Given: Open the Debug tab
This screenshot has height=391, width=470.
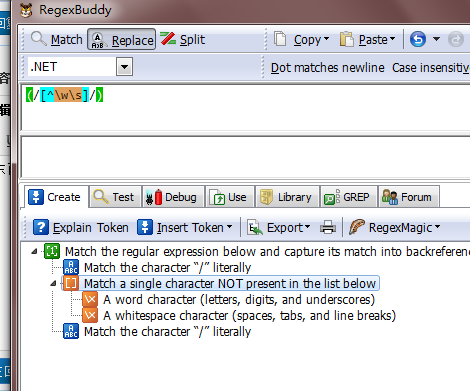Looking at the screenshot, I should pos(172,197).
